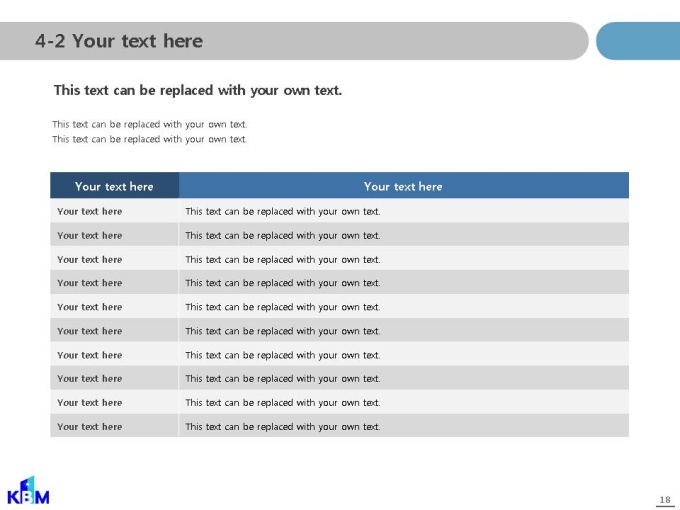The height and width of the screenshot is (510, 680).
Task: Click the page number 18
Action: pos(665,500)
